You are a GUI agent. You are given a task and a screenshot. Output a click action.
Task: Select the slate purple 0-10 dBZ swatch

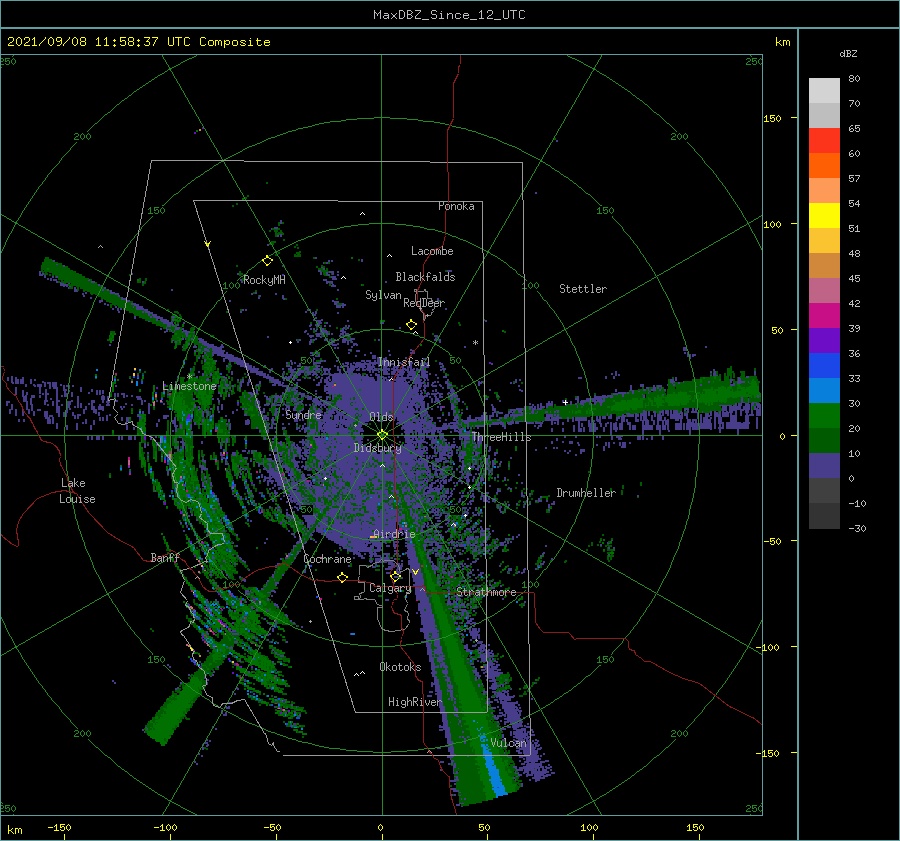click(824, 466)
